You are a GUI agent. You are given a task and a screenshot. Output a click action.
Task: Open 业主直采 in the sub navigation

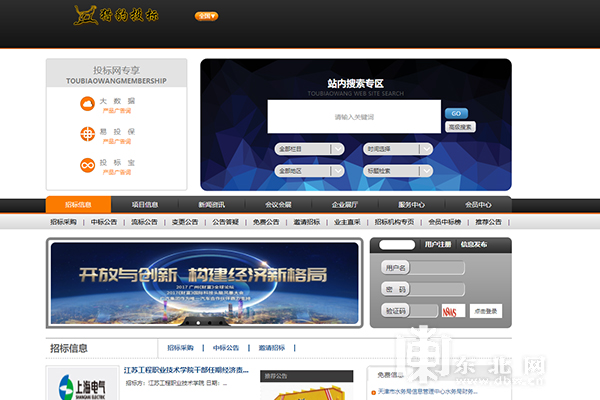coord(347,222)
